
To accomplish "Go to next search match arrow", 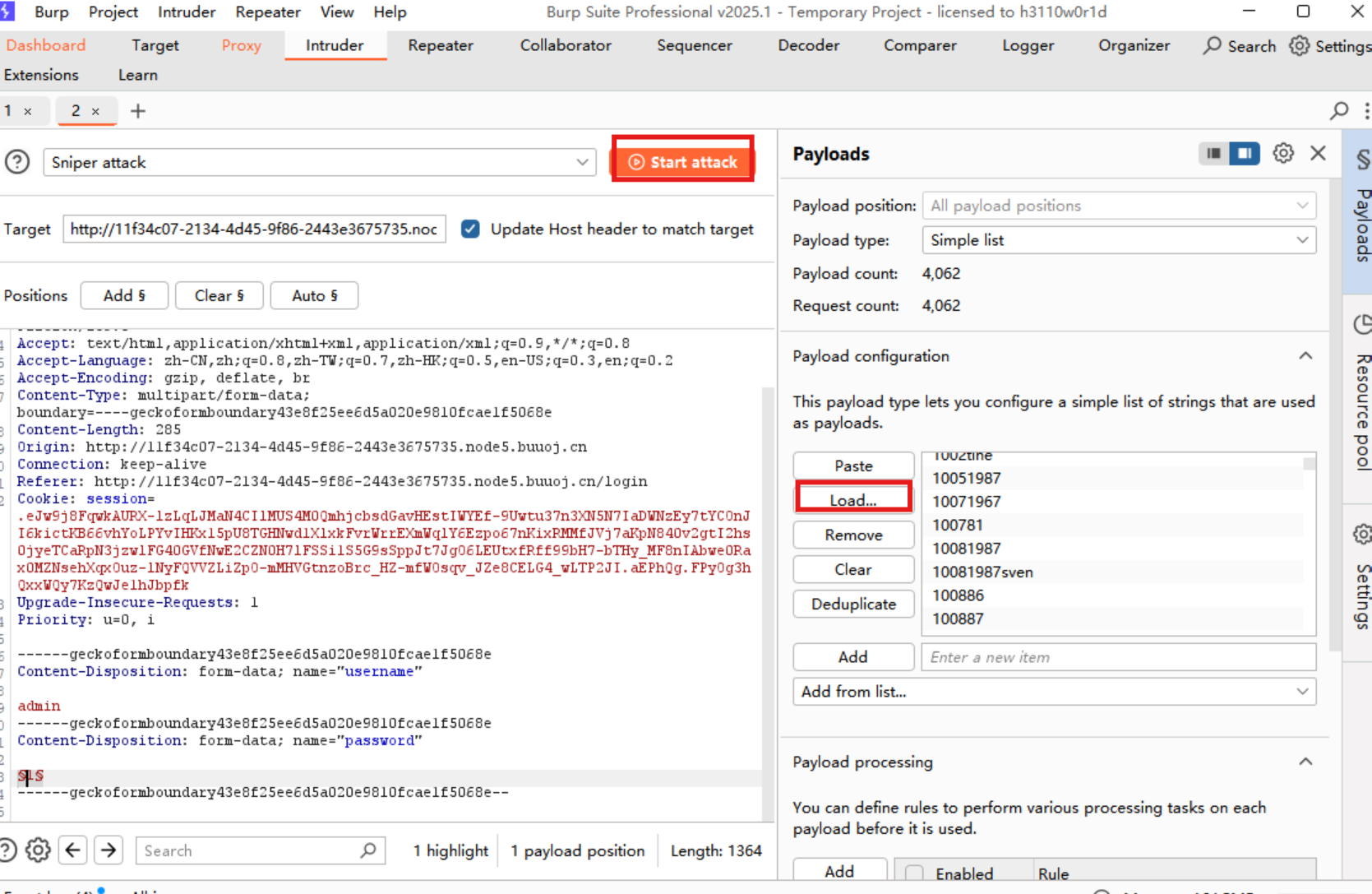I will pos(109,850).
